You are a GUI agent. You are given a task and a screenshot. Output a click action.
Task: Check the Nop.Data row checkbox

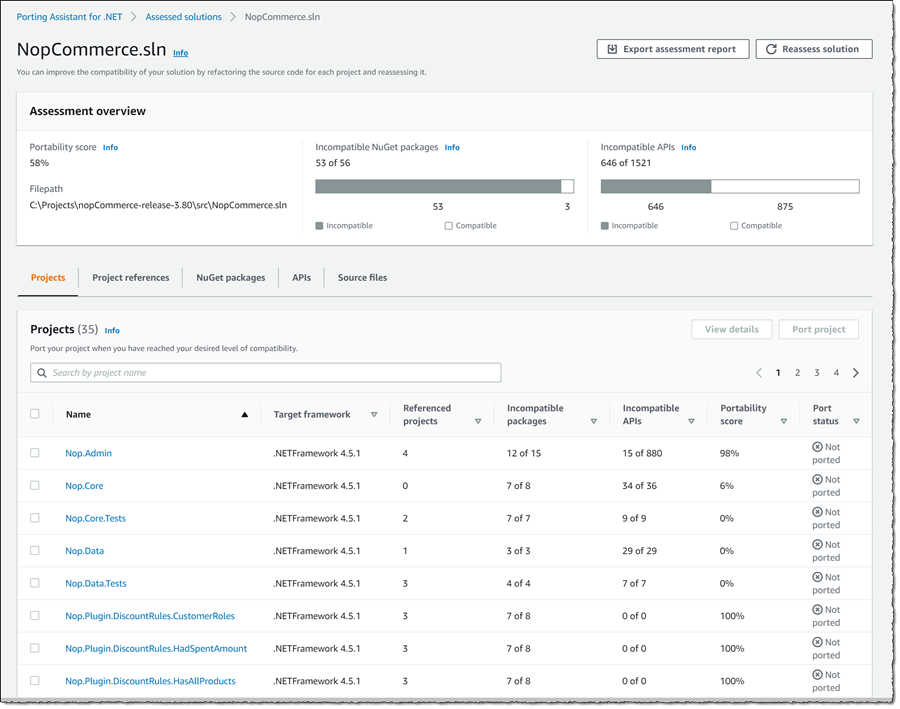point(35,551)
